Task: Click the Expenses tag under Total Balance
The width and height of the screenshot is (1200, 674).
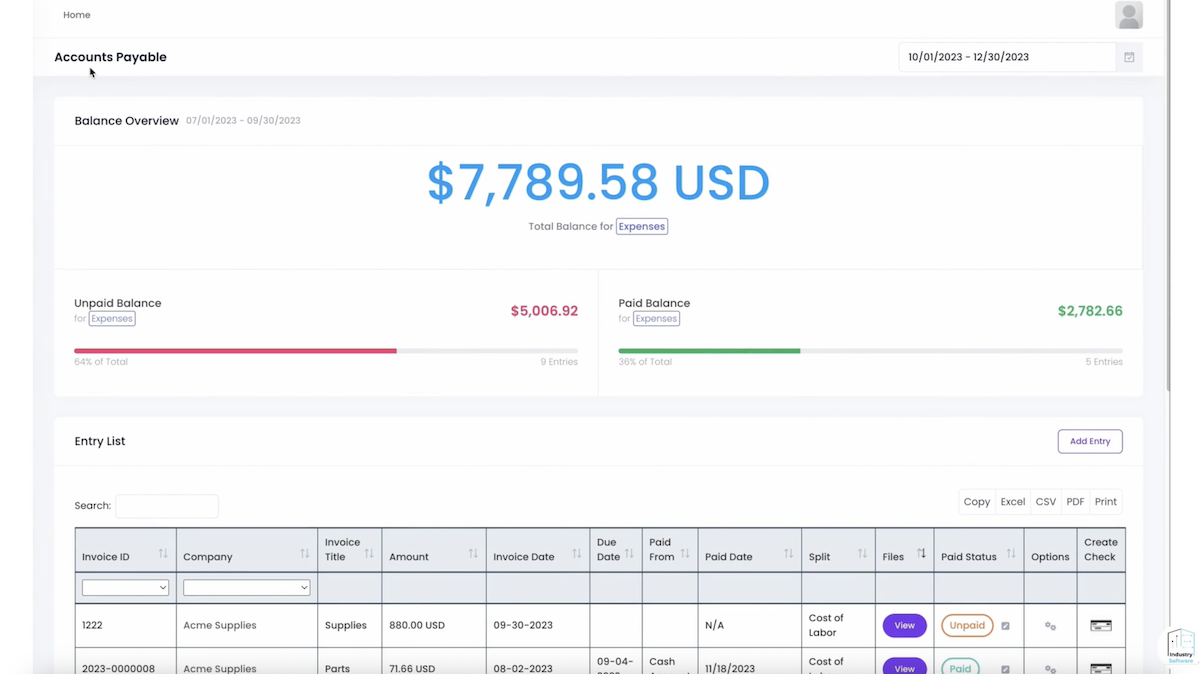Action: click(x=641, y=226)
